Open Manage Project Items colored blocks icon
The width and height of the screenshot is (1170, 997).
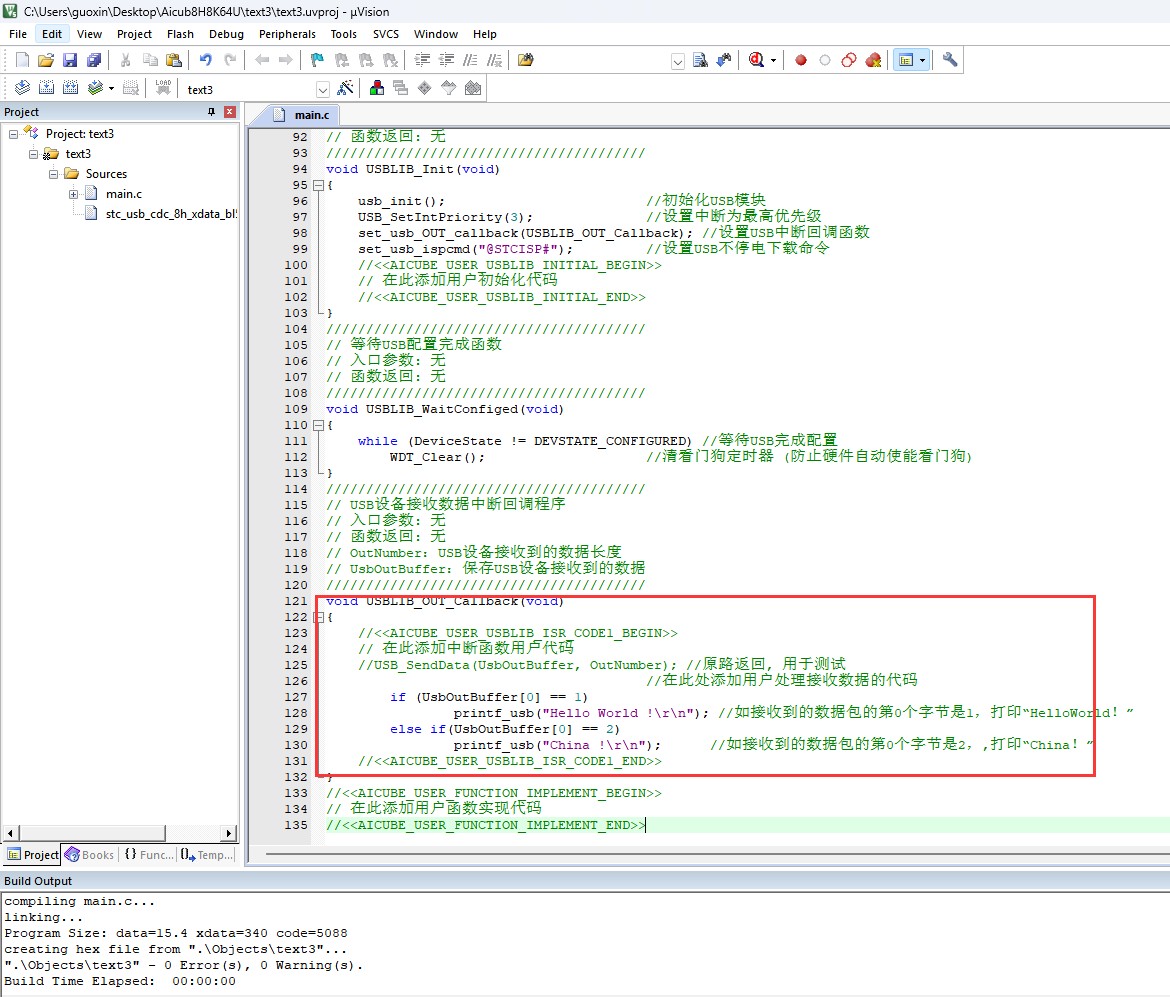click(x=377, y=89)
